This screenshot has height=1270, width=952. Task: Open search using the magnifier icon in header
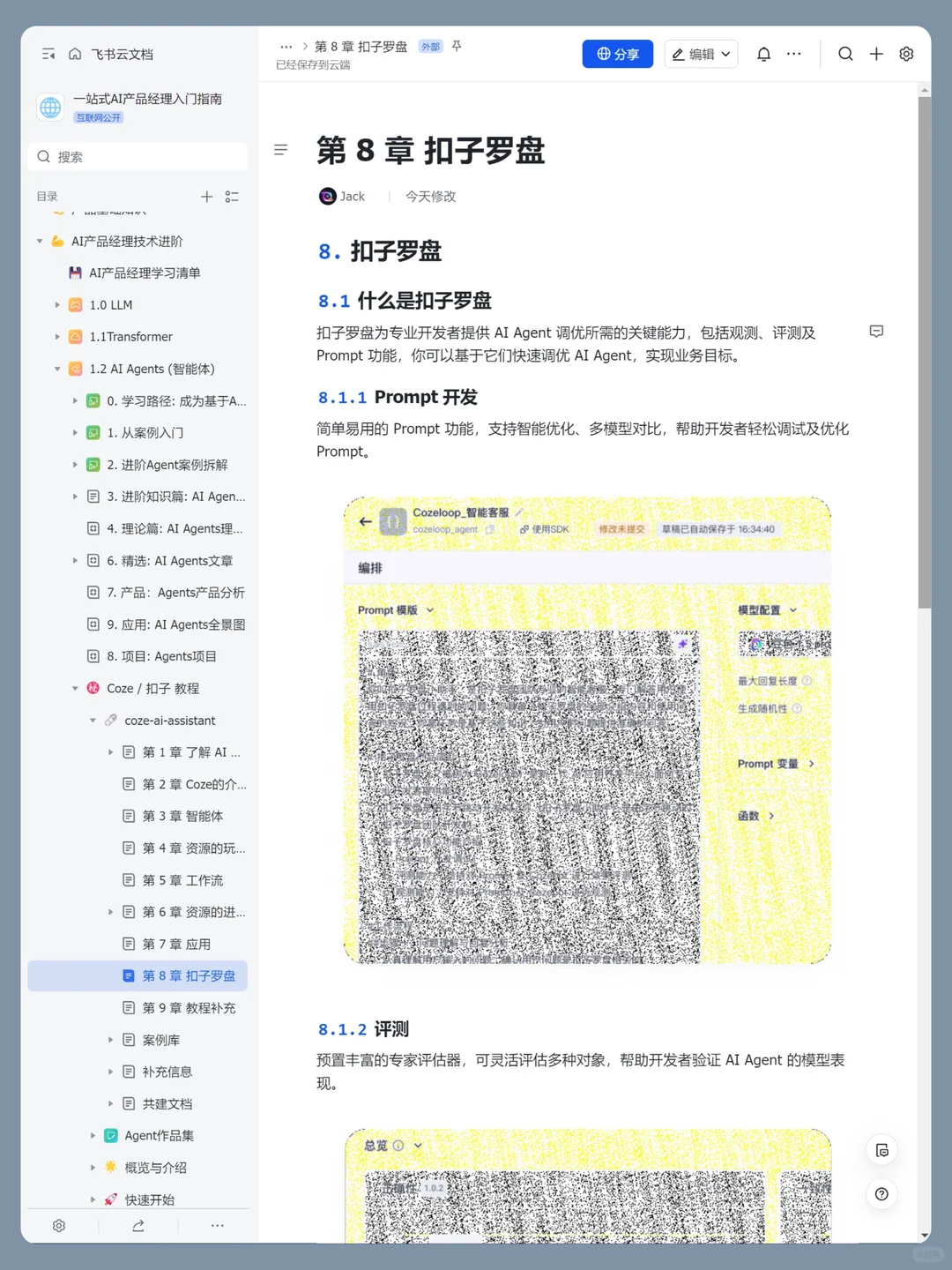845,54
